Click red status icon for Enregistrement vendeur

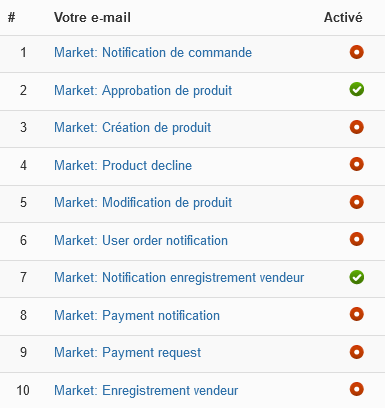[356, 389]
